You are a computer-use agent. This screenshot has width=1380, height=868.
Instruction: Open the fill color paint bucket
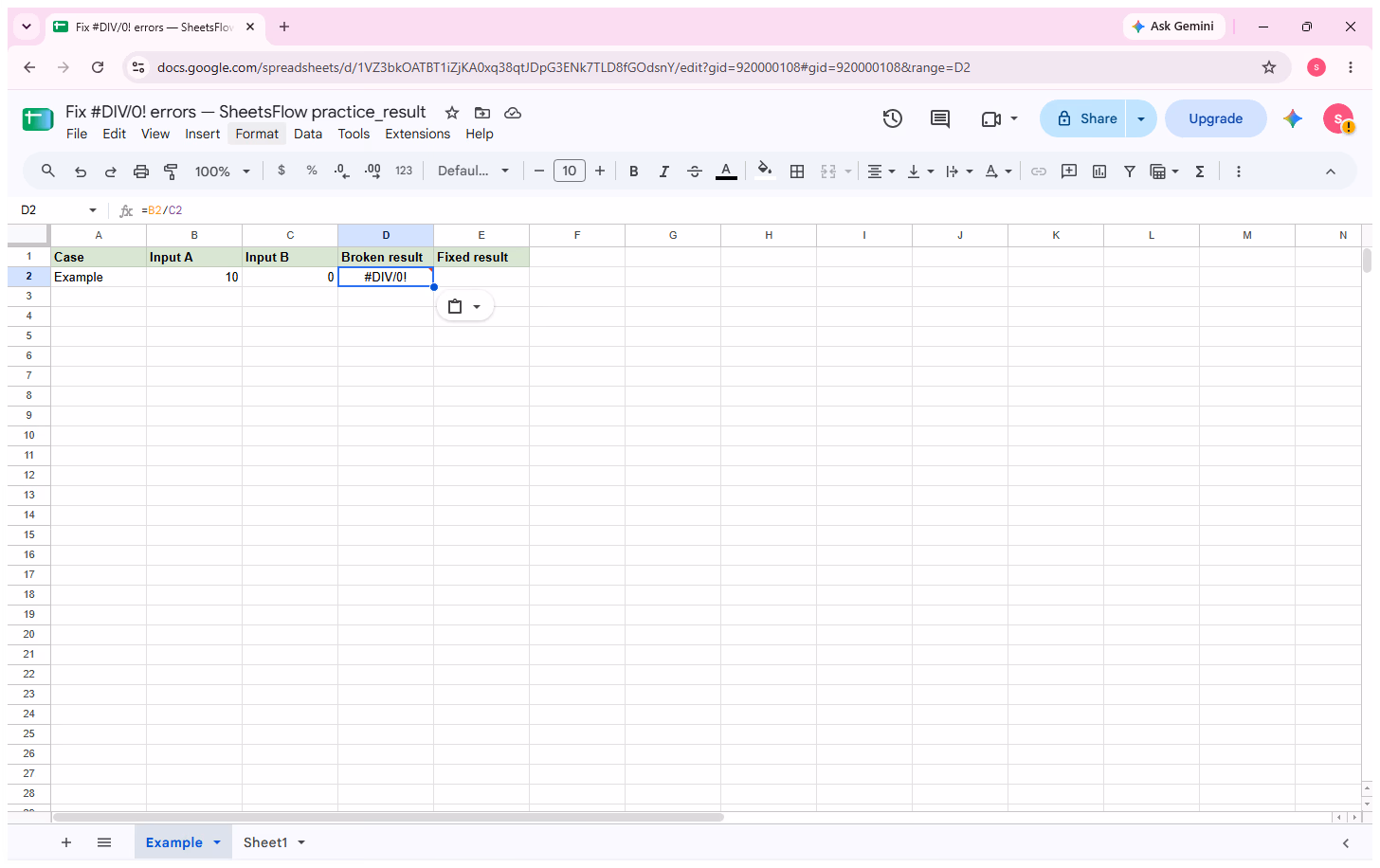764,171
